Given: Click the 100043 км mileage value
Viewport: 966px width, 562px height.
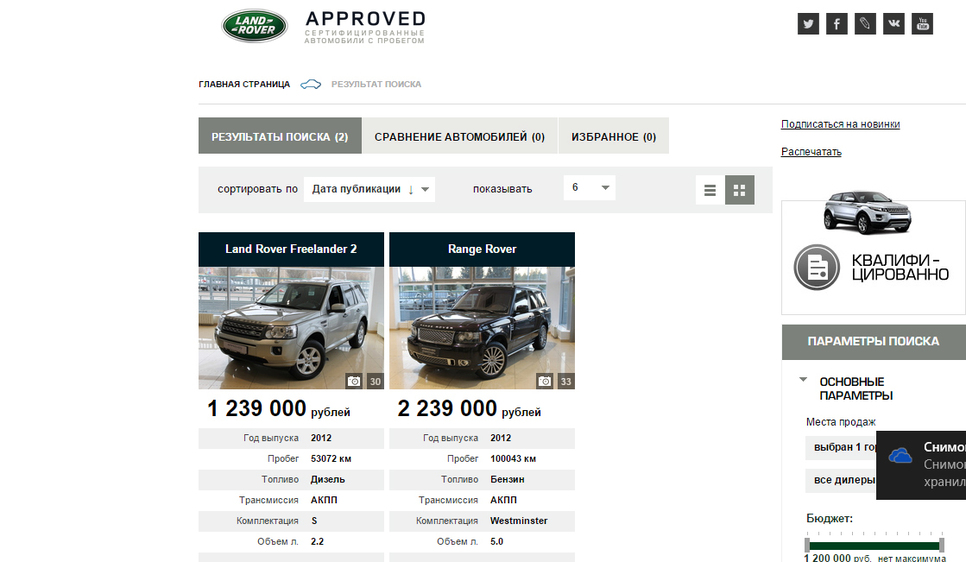Looking at the screenshot, I should click(513, 459).
